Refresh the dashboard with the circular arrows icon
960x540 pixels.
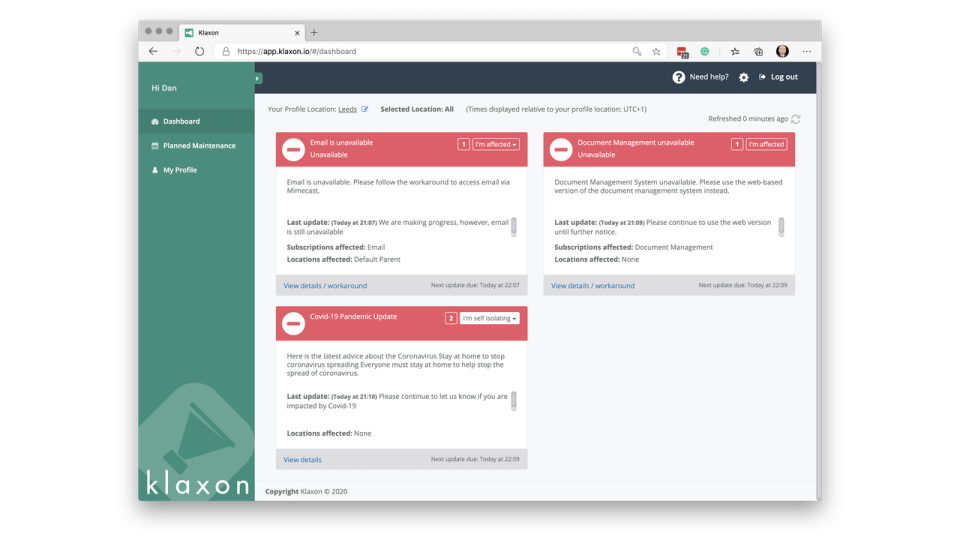tap(795, 119)
